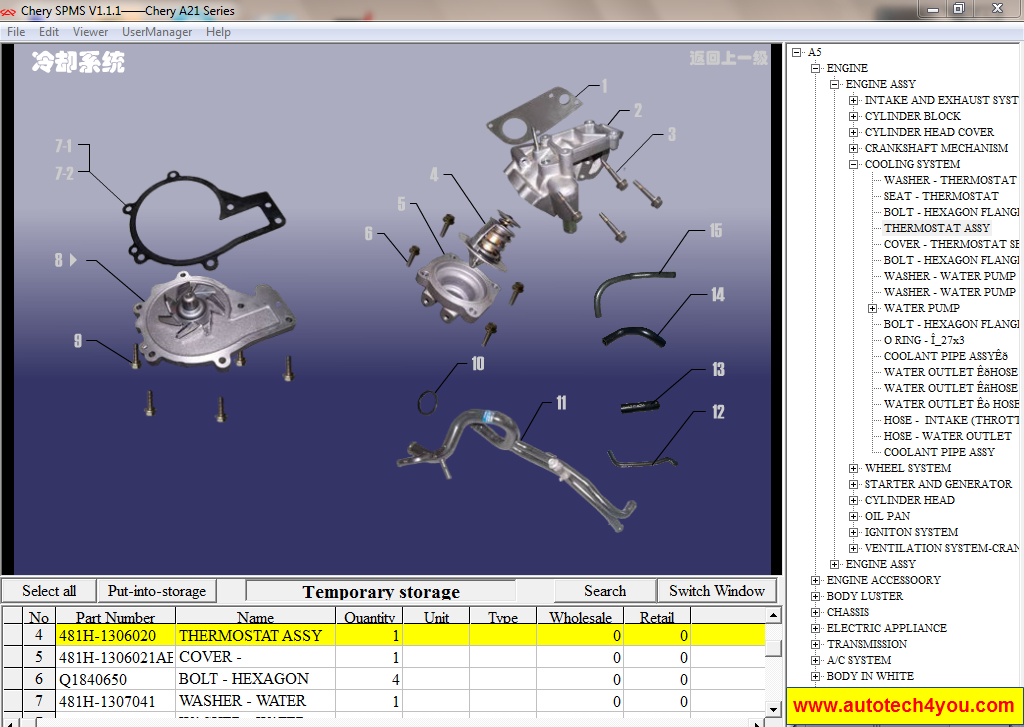Expand the WATER PUMP tree node
The image size is (1024, 727).
pyautogui.click(x=872, y=308)
